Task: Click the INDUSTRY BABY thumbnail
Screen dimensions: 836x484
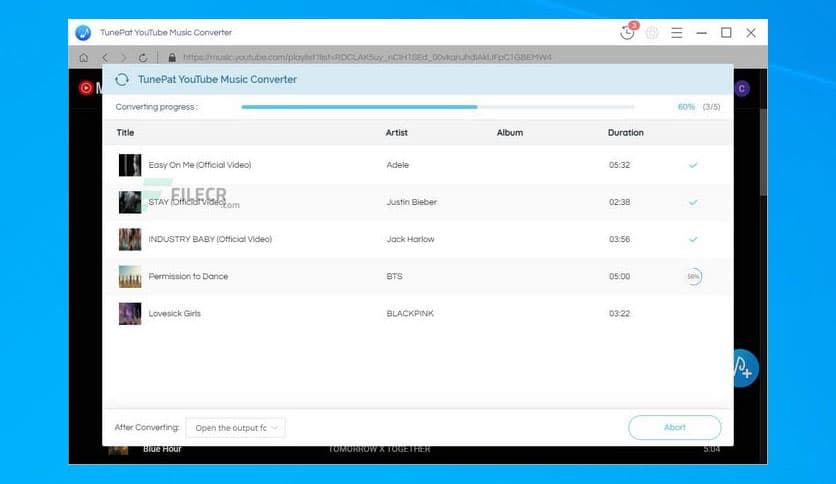Action: (130, 239)
